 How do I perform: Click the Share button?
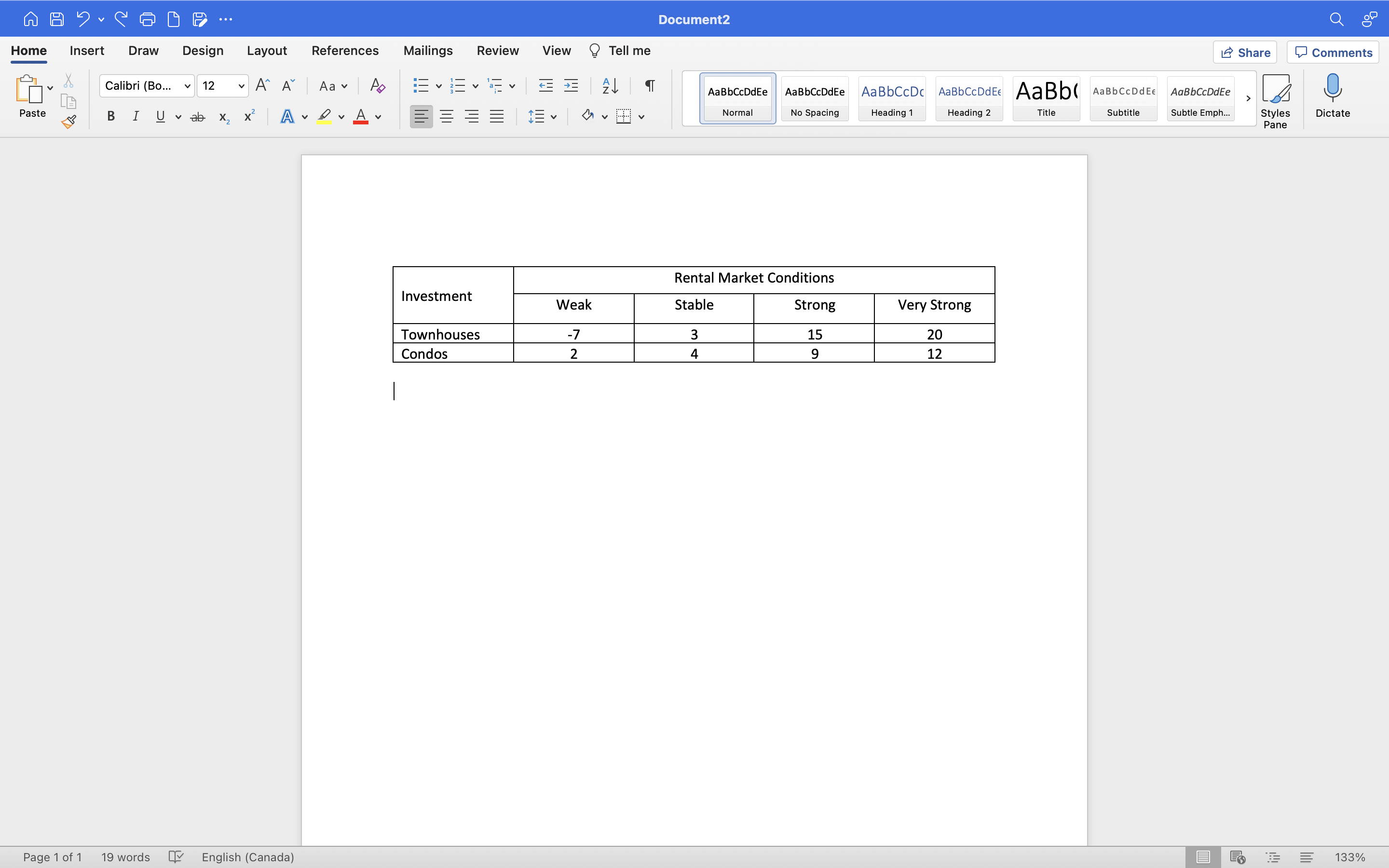coord(1244,52)
